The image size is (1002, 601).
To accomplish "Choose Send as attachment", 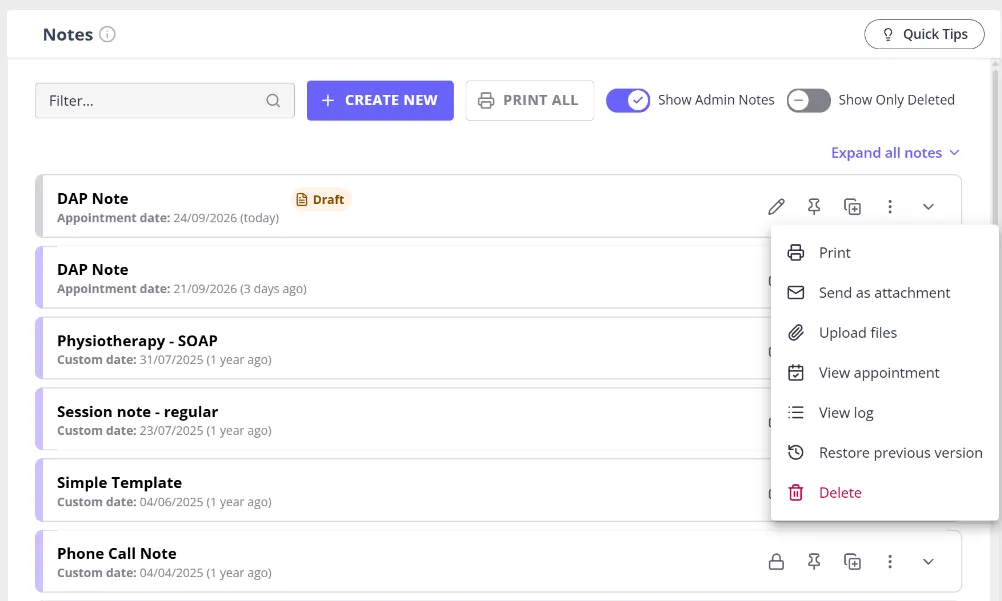I will point(884,293).
